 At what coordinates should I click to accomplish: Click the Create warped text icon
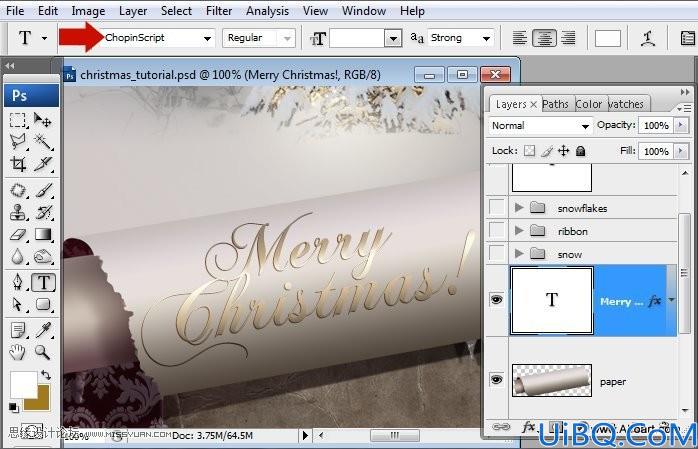tap(648, 38)
